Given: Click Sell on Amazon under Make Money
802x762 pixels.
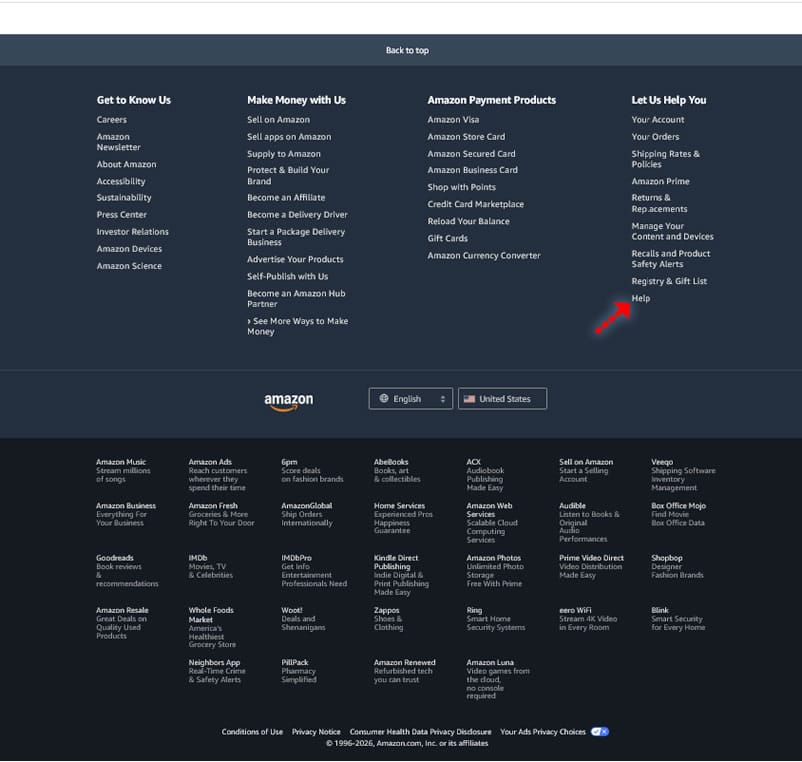Looking at the screenshot, I should pyautogui.click(x=278, y=120).
